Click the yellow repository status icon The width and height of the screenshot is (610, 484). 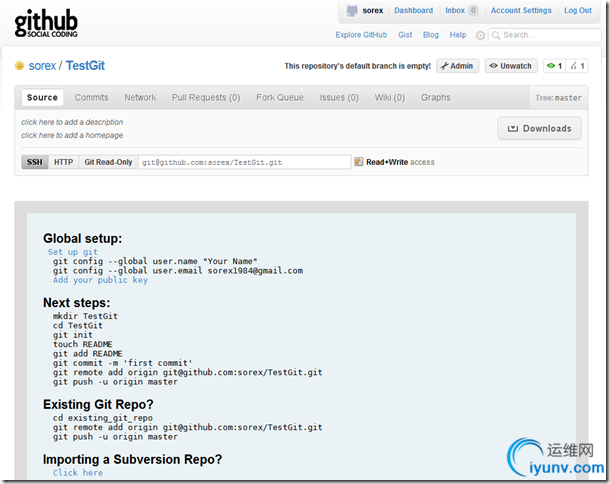click(x=19, y=66)
